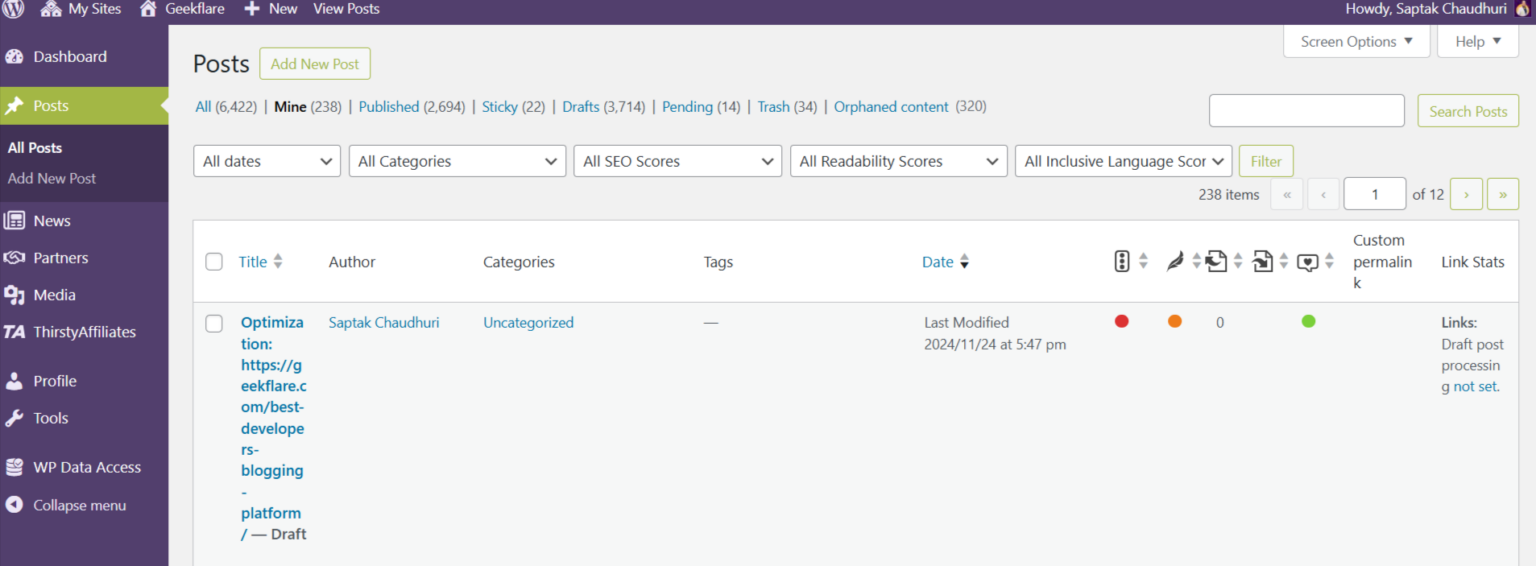Image resolution: width=1536 pixels, height=566 pixels.
Task: Sort by readability score feather icon
Action: [1176, 261]
